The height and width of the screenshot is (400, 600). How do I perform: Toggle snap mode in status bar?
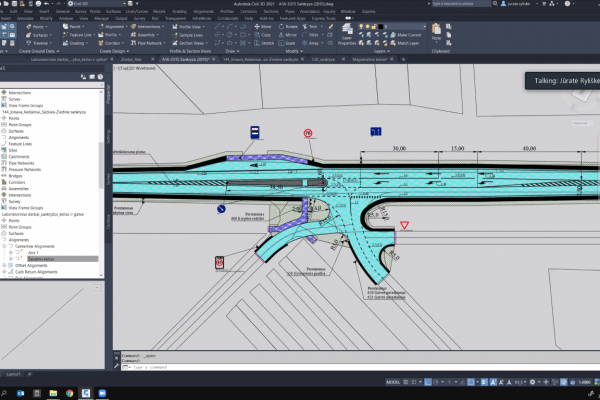coord(414,382)
